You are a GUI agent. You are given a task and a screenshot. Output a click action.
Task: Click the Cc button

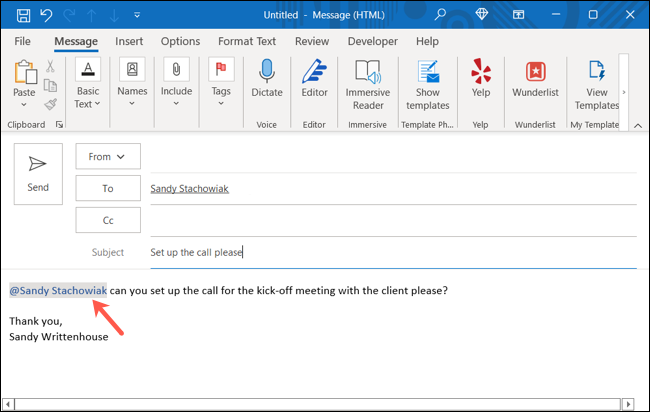[x=108, y=220]
